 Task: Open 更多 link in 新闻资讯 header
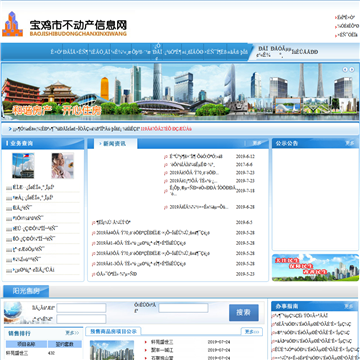point(257,143)
